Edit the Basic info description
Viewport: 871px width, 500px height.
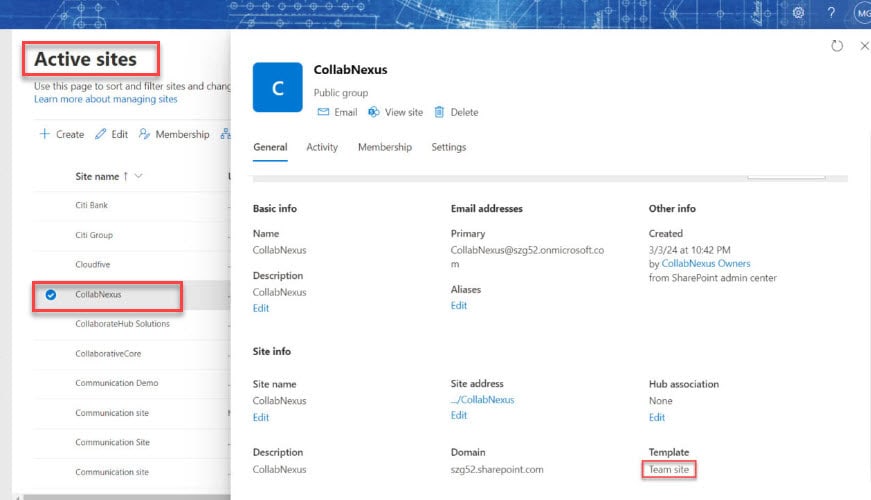point(261,308)
